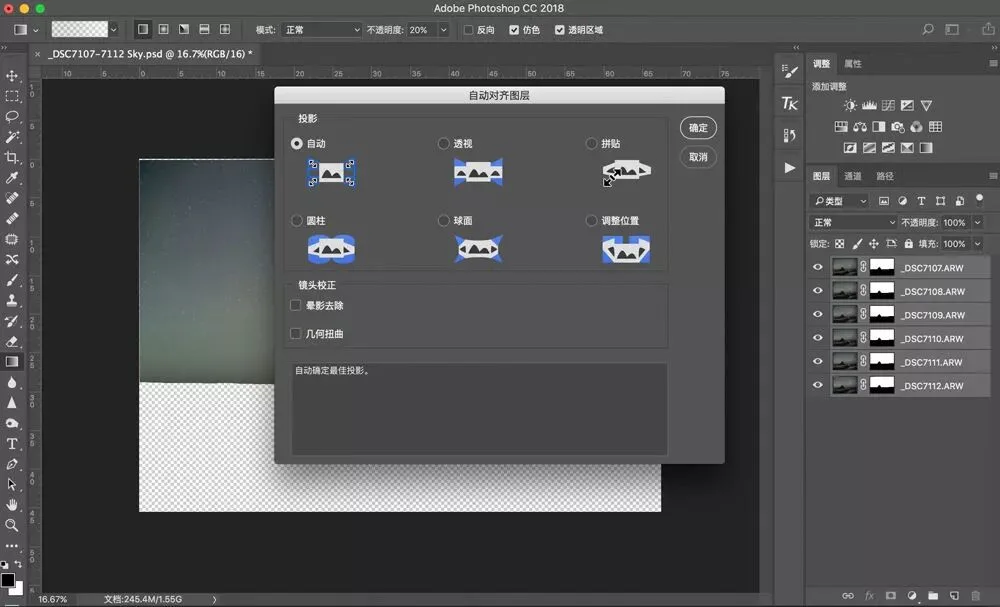Select the Horizontal Type tool
The image size is (1000, 607).
[11, 443]
